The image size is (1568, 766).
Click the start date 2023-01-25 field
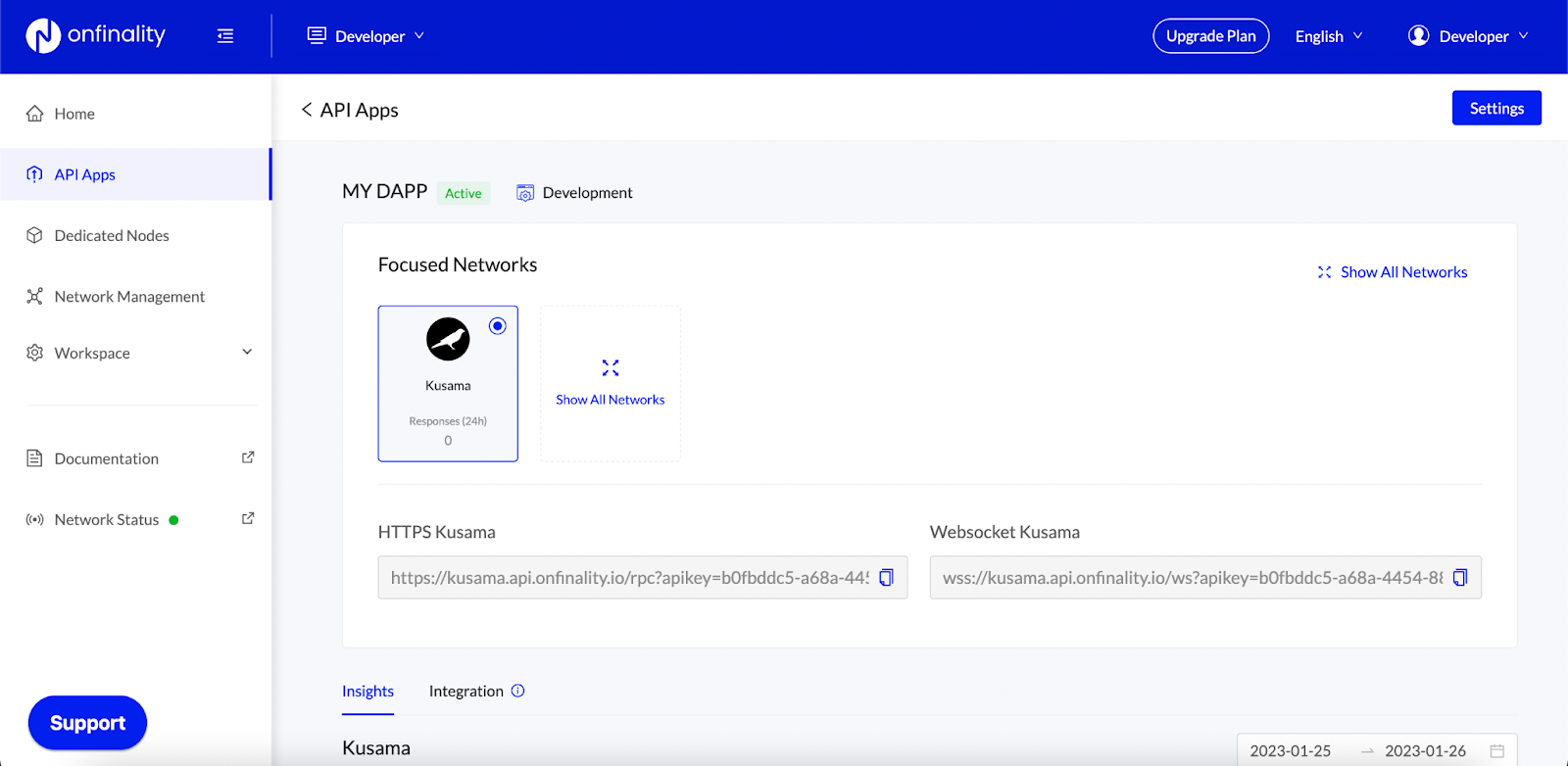(x=1291, y=751)
